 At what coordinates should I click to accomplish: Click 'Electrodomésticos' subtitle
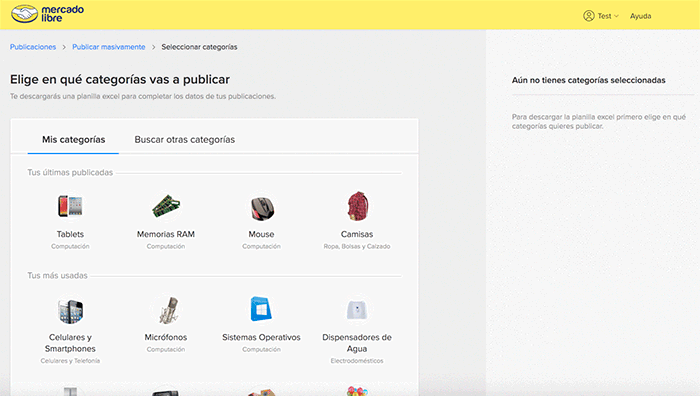tap(357, 361)
